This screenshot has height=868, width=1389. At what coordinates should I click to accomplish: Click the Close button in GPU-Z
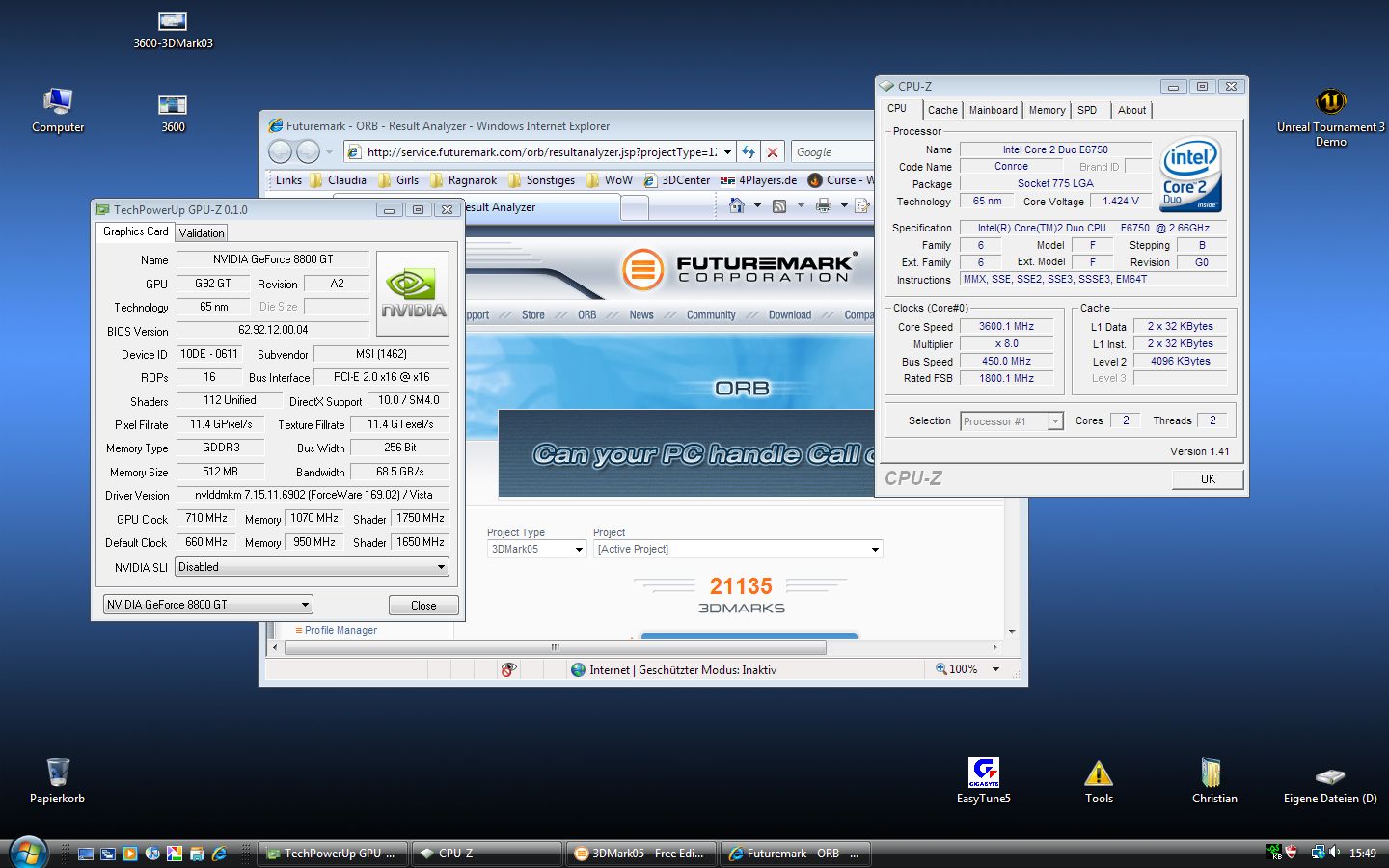[423, 605]
